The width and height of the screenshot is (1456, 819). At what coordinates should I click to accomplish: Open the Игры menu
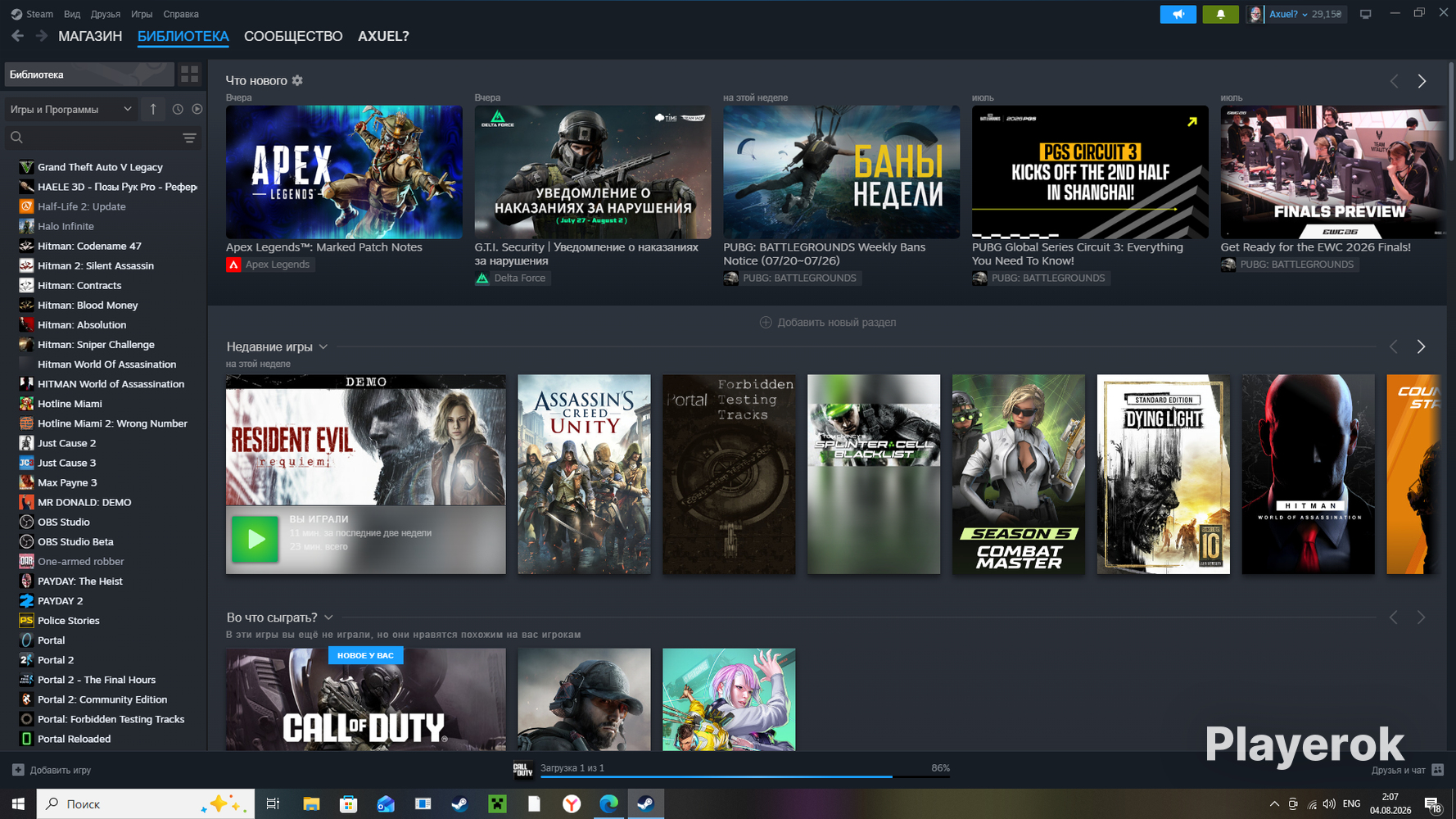click(142, 14)
